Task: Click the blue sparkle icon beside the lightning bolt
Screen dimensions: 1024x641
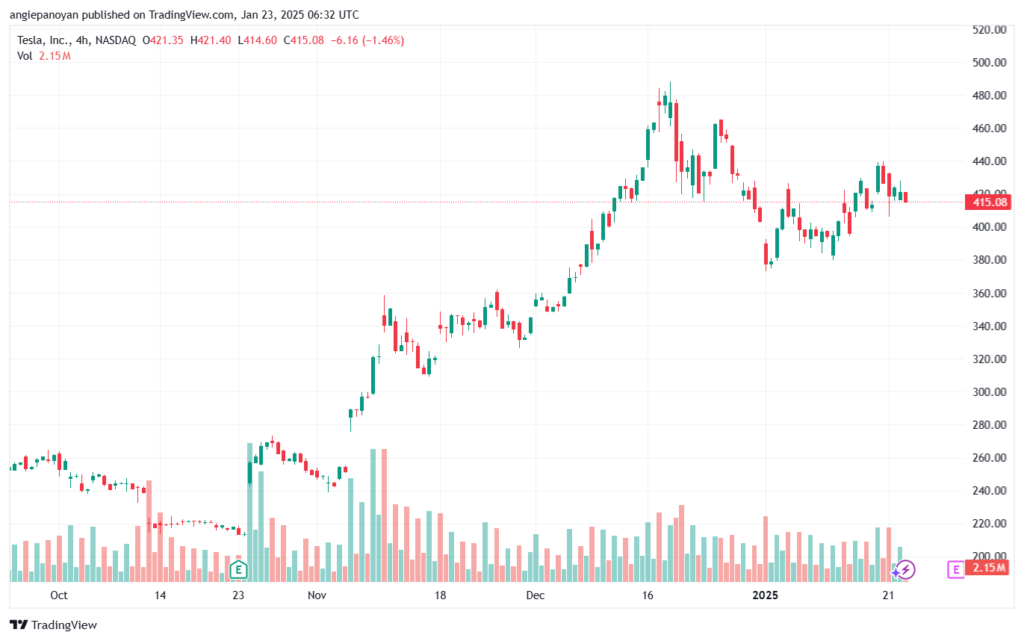Action: pos(897,572)
